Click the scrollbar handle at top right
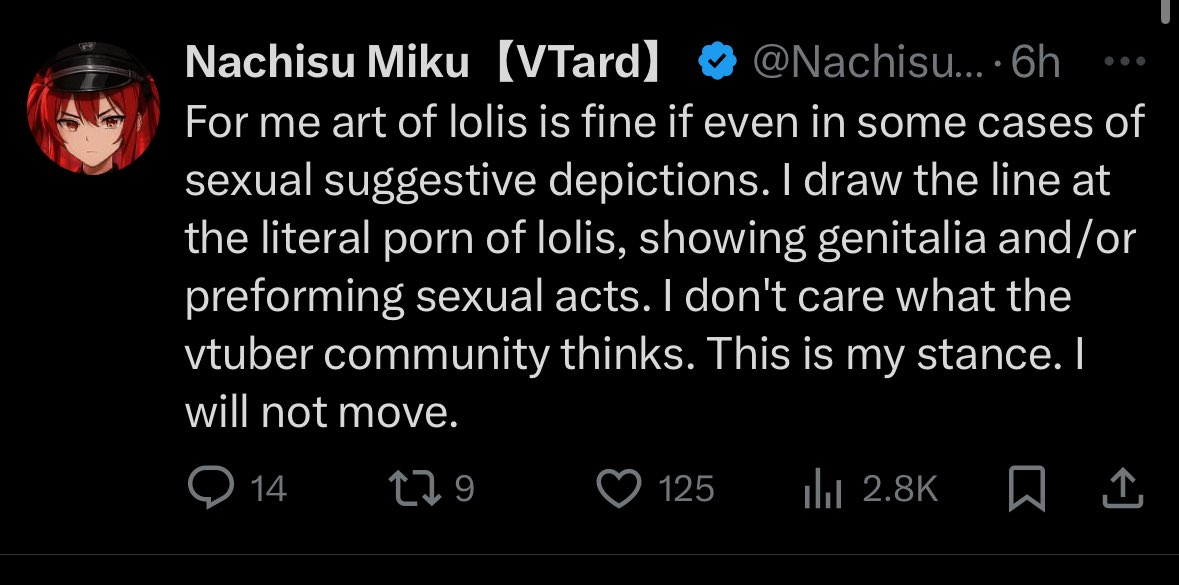The width and height of the screenshot is (1179, 585). [1163, 10]
